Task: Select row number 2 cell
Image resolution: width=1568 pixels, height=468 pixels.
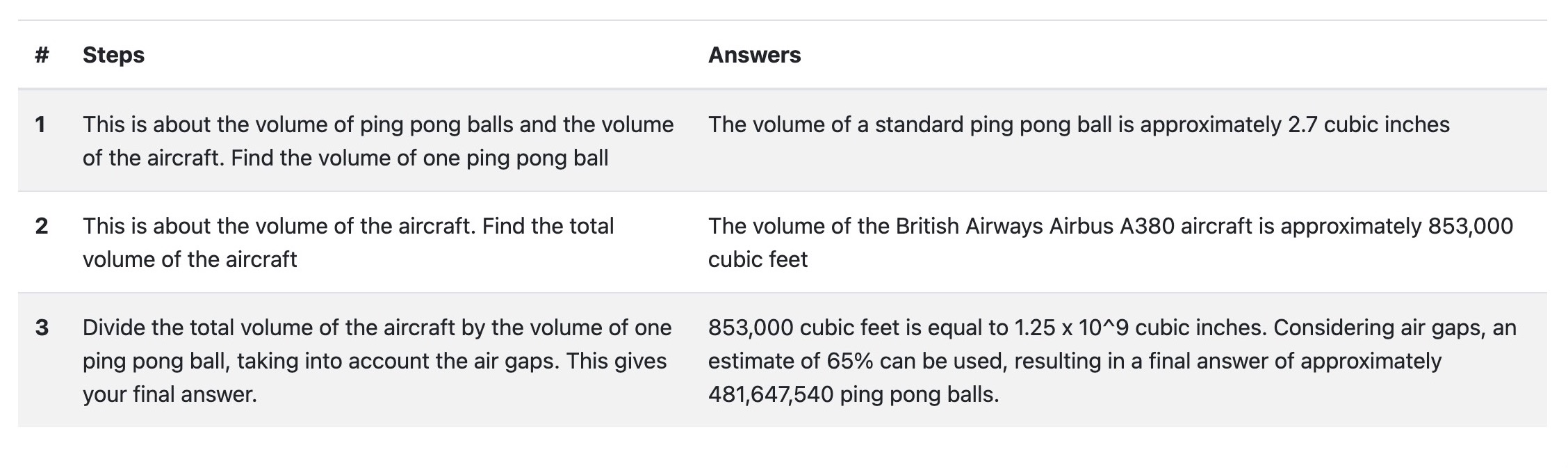Action: [42, 226]
